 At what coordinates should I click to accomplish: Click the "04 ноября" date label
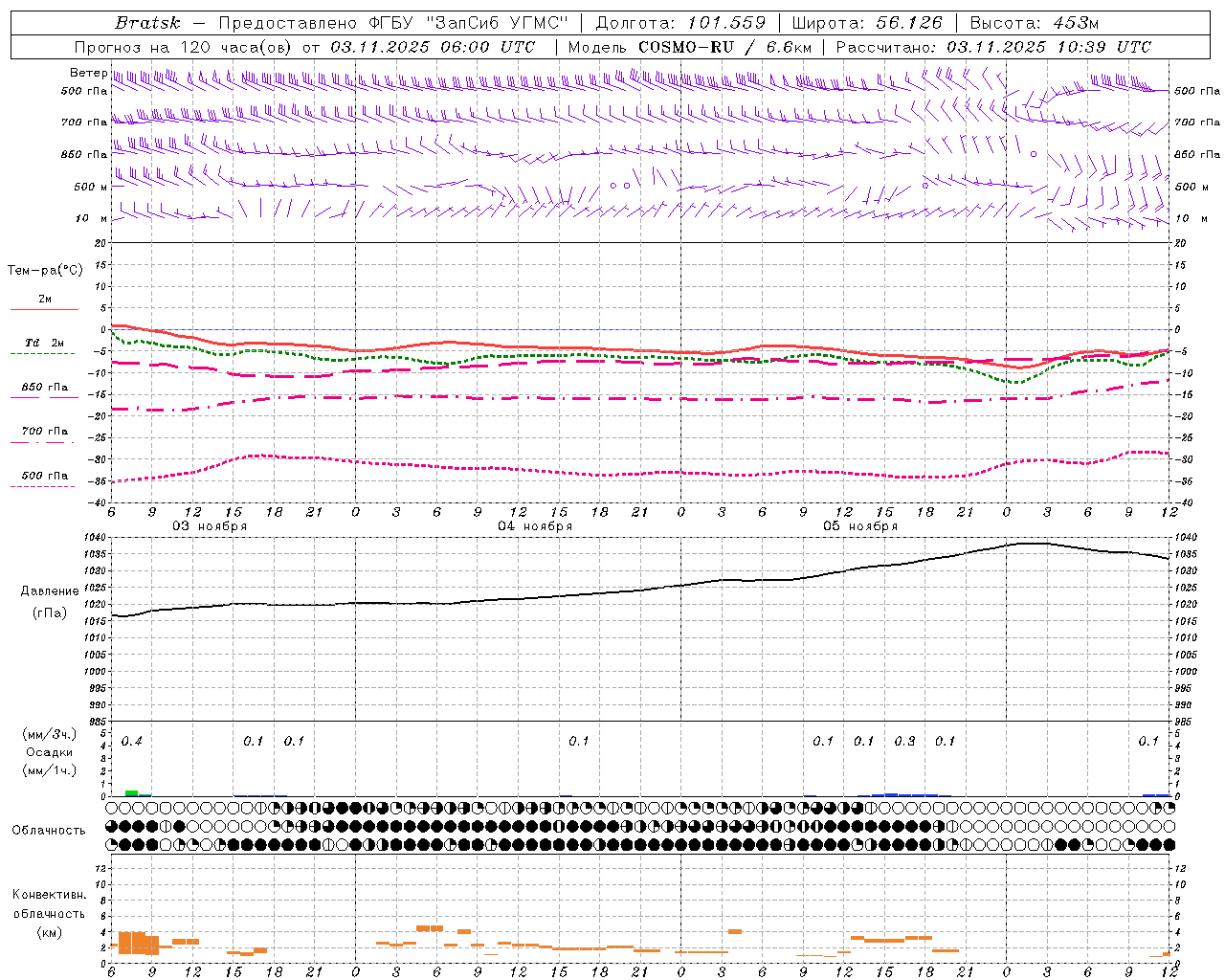pos(535,526)
